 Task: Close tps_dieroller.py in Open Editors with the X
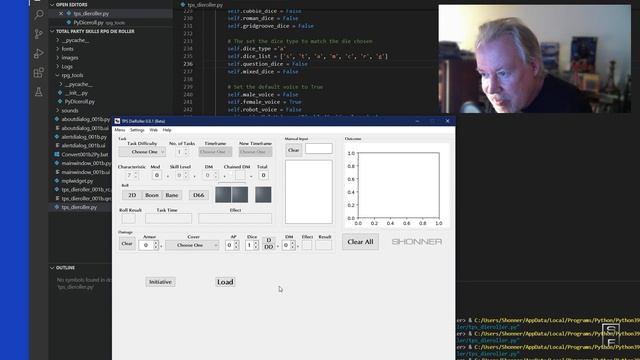coord(61,13)
